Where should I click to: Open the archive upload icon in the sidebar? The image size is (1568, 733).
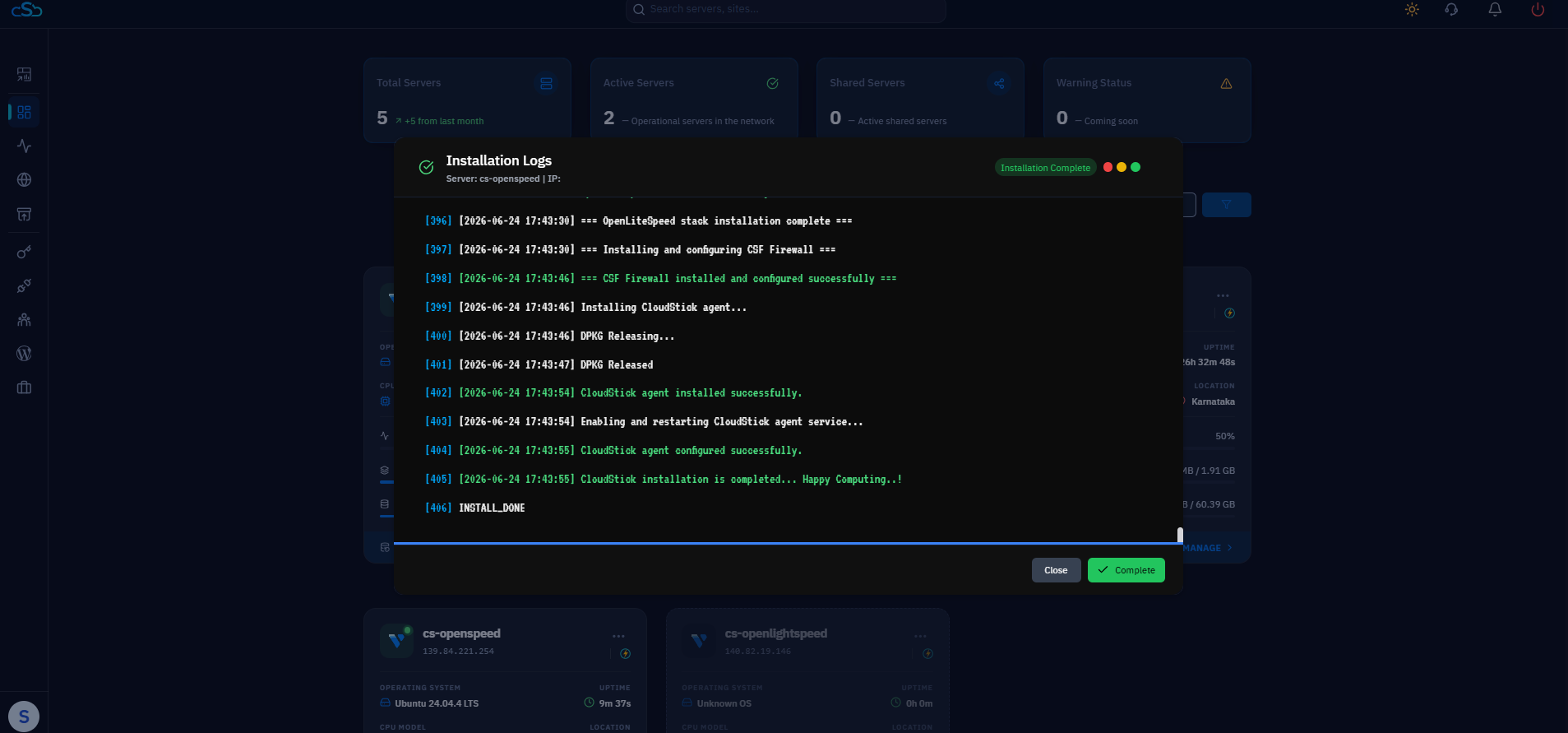pyautogui.click(x=24, y=214)
